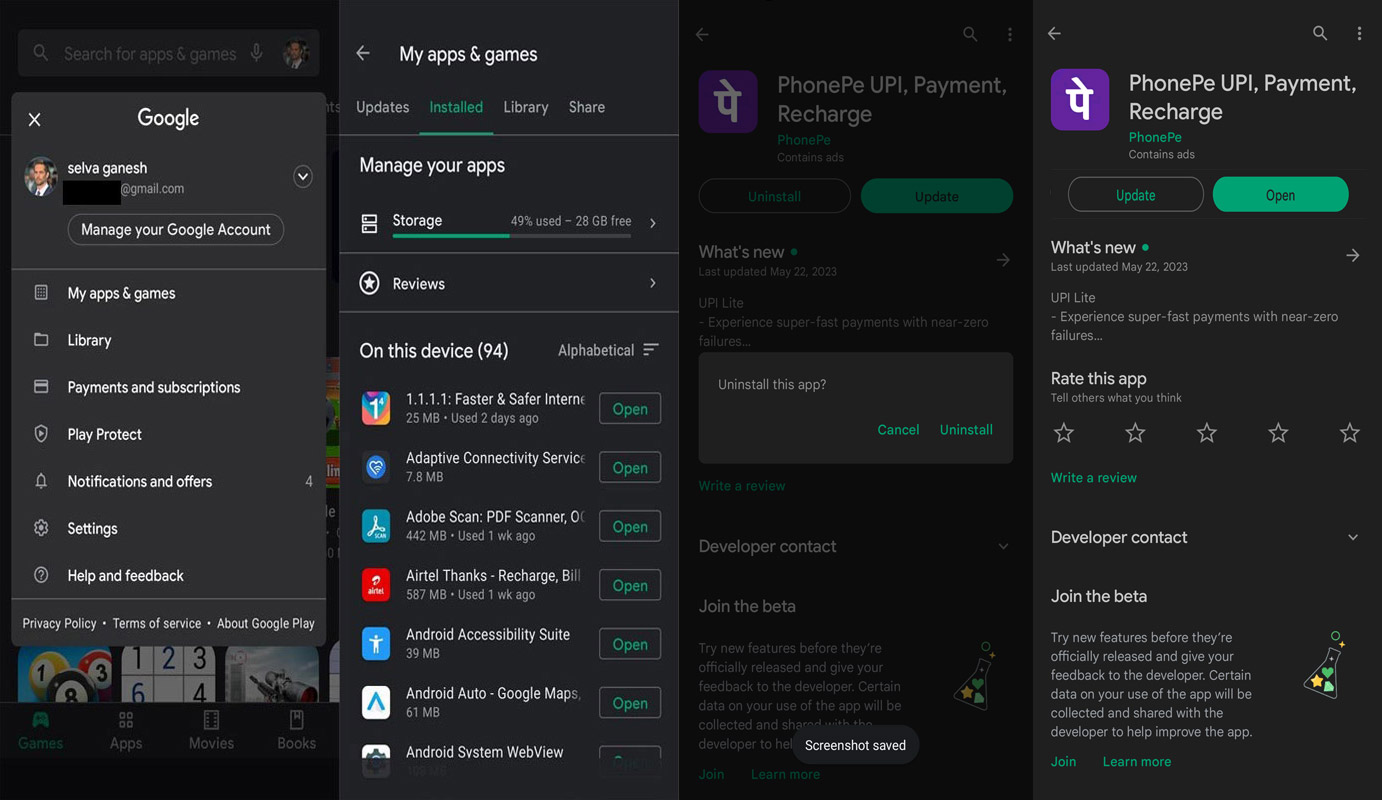Tap the Adobe Scan app icon
The height and width of the screenshot is (800, 1382).
click(376, 526)
